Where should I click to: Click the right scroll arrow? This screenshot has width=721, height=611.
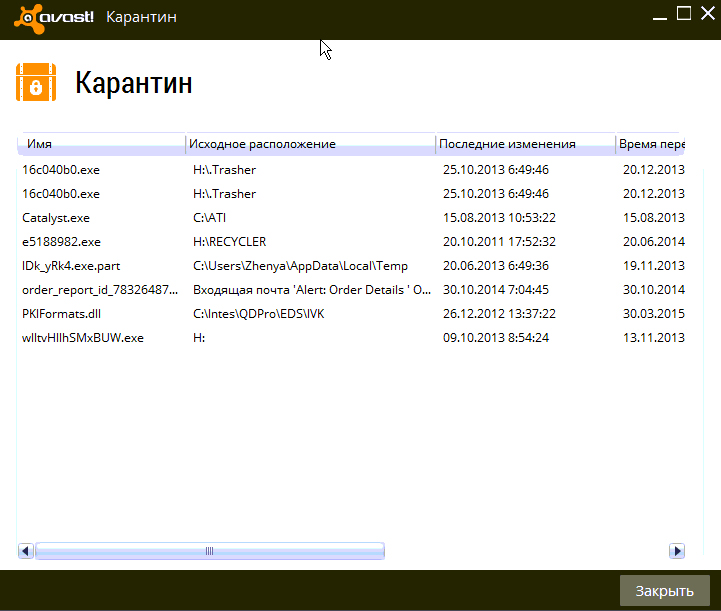(x=677, y=551)
